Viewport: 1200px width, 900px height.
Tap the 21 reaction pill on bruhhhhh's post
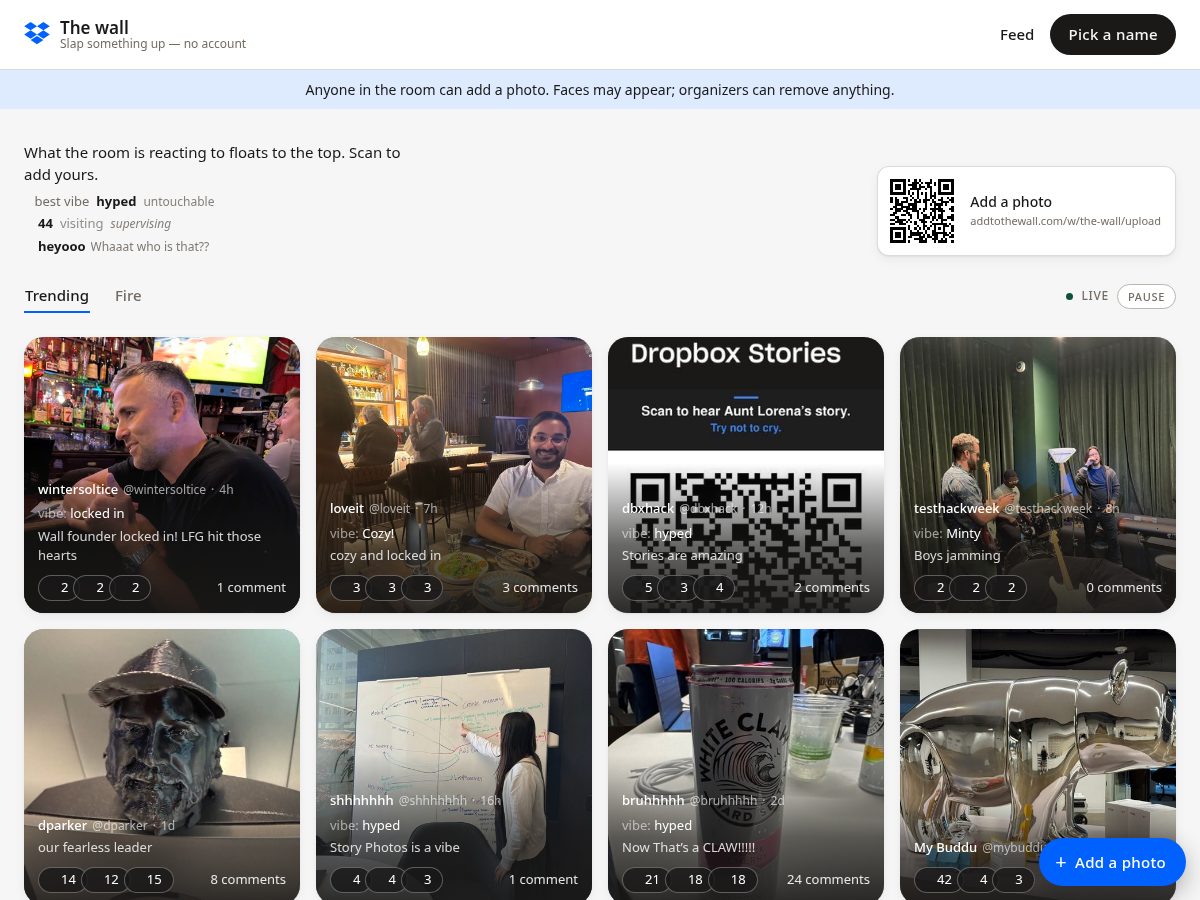(644, 880)
